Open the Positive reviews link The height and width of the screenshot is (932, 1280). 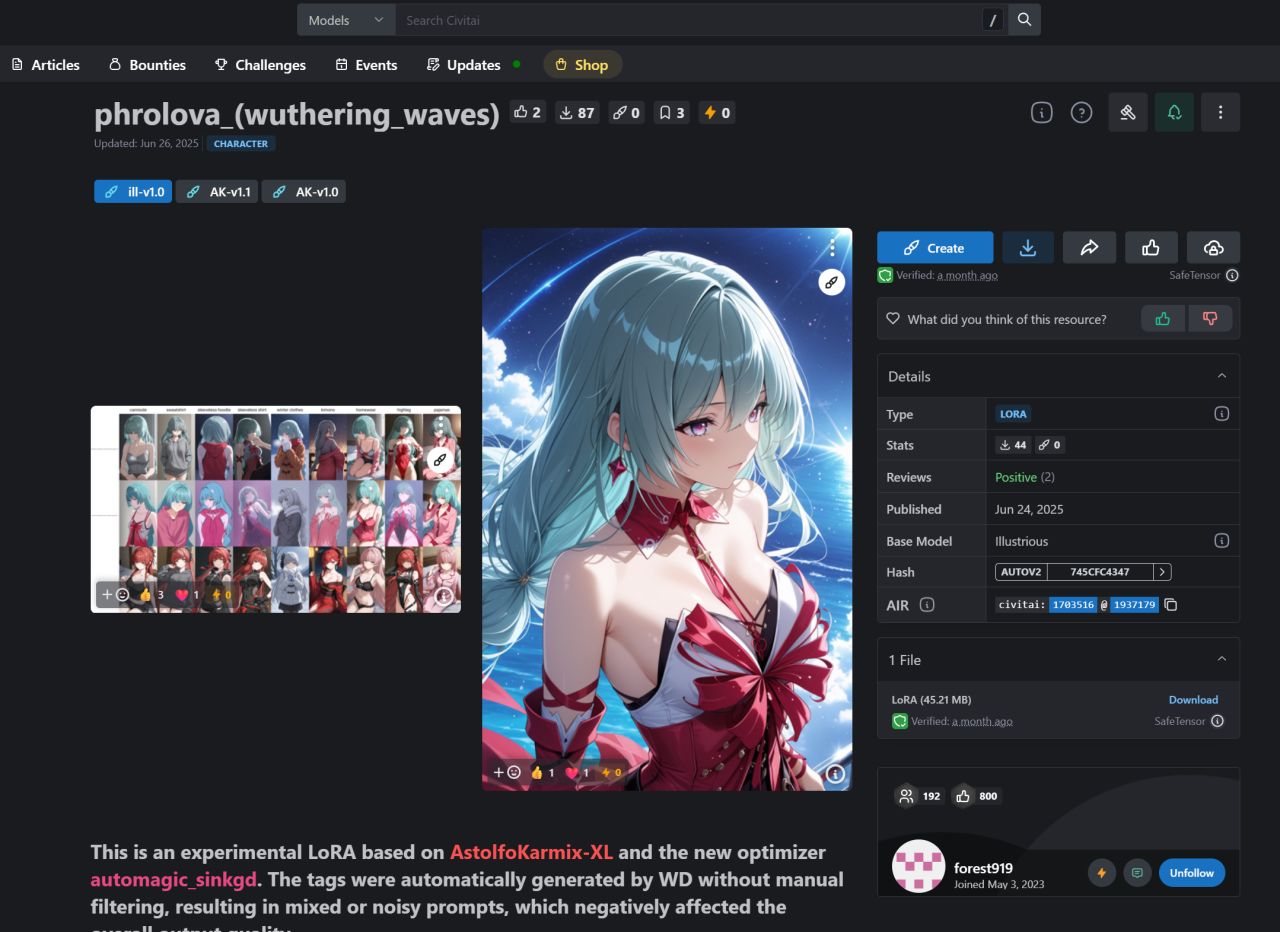[1015, 477]
